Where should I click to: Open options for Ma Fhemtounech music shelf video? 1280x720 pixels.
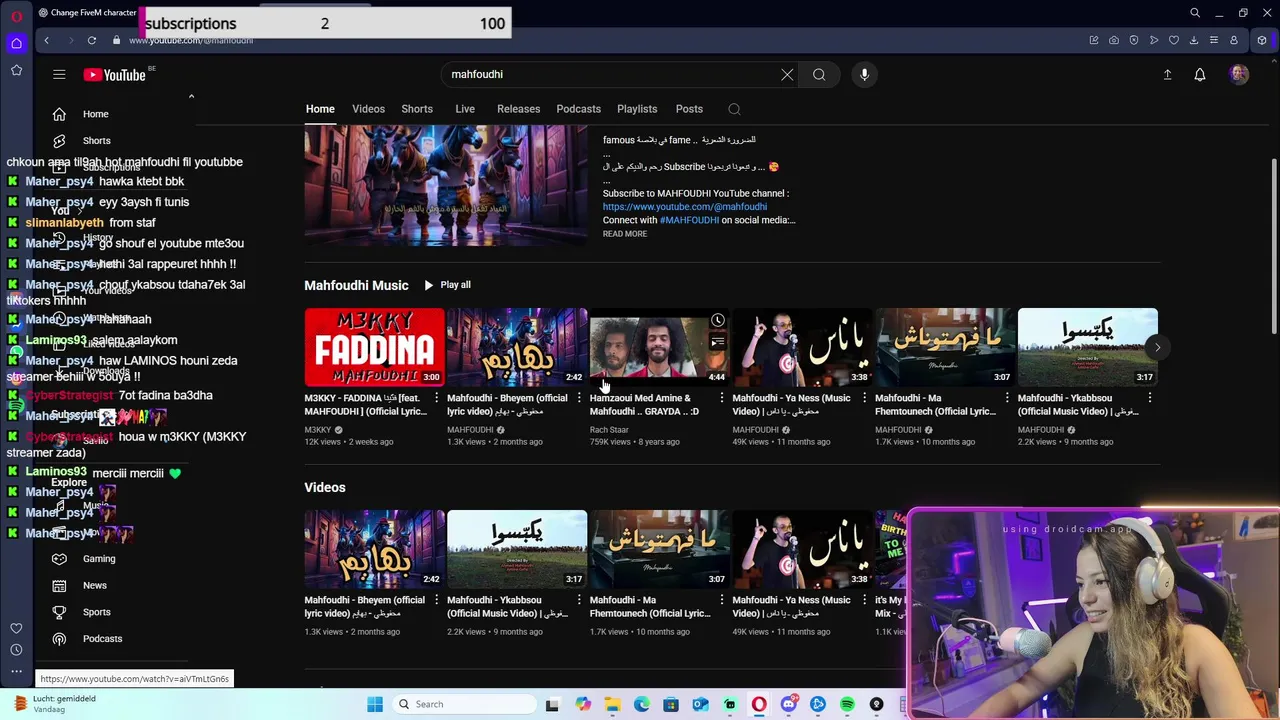pos(1007,398)
